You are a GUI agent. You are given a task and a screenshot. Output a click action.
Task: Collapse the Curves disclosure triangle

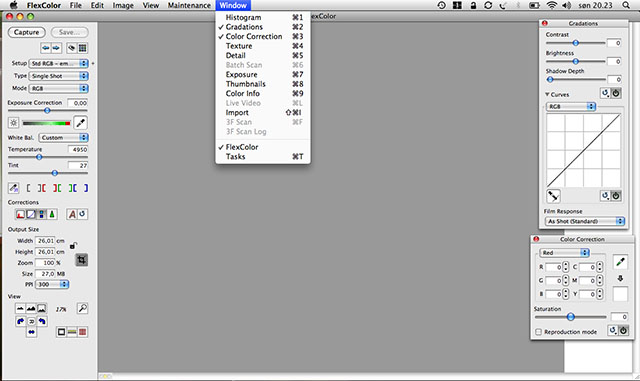click(x=547, y=94)
